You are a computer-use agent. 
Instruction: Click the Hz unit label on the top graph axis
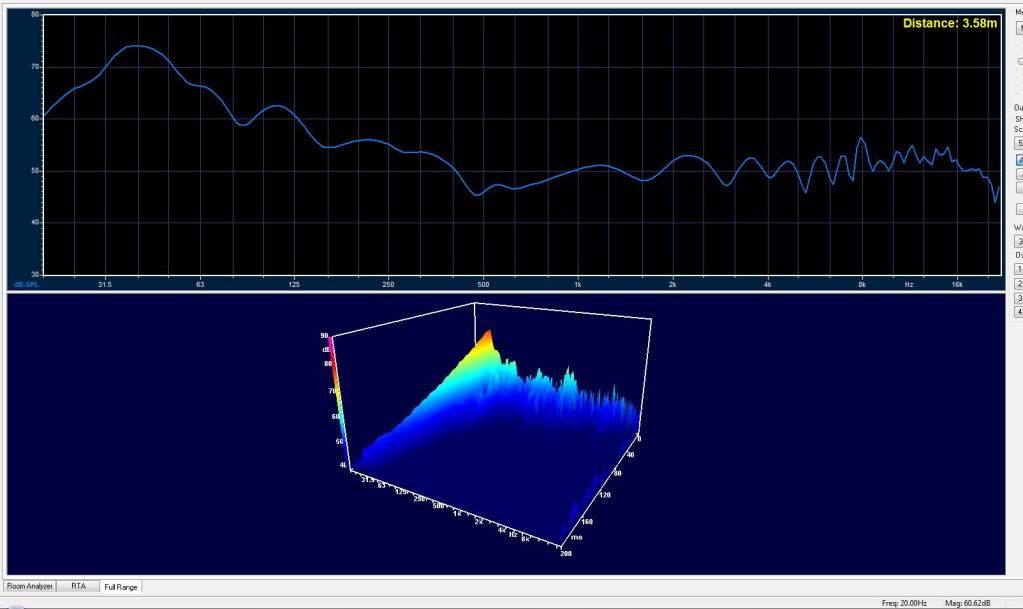click(x=909, y=284)
